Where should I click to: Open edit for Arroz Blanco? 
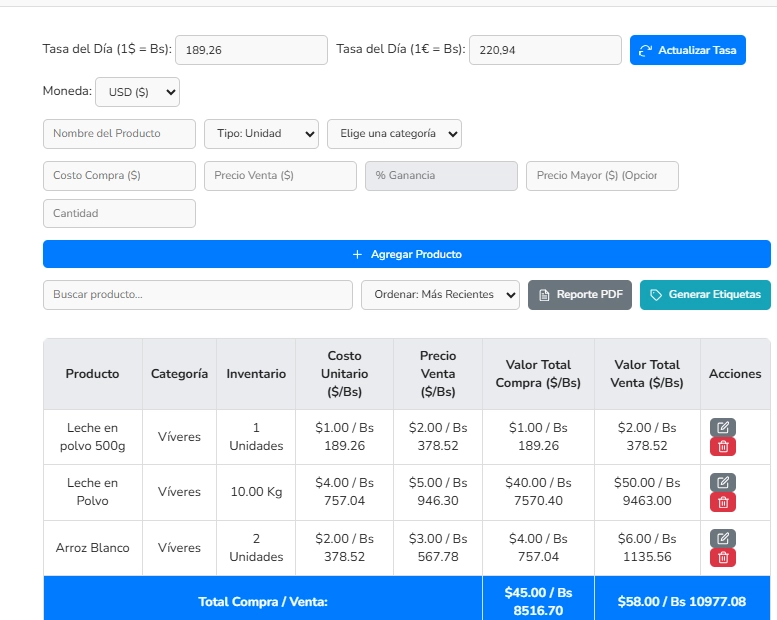coord(723,538)
